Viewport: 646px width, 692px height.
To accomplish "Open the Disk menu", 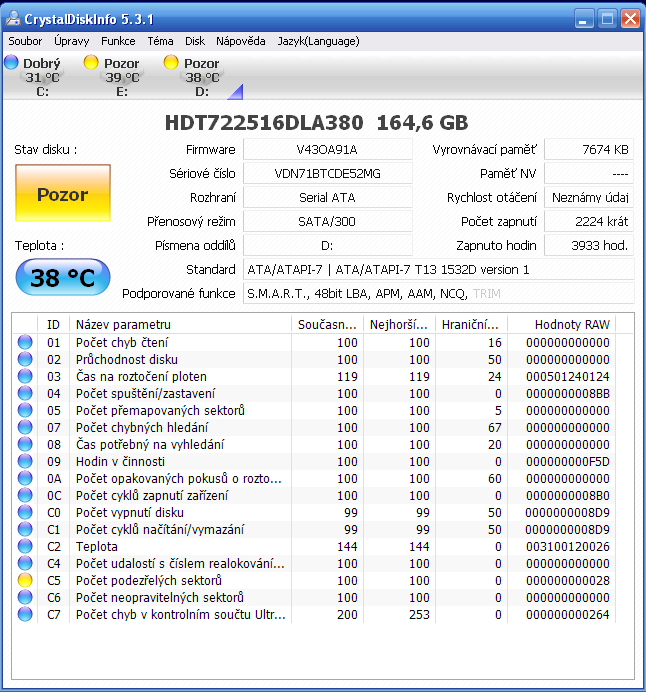I will (195, 41).
